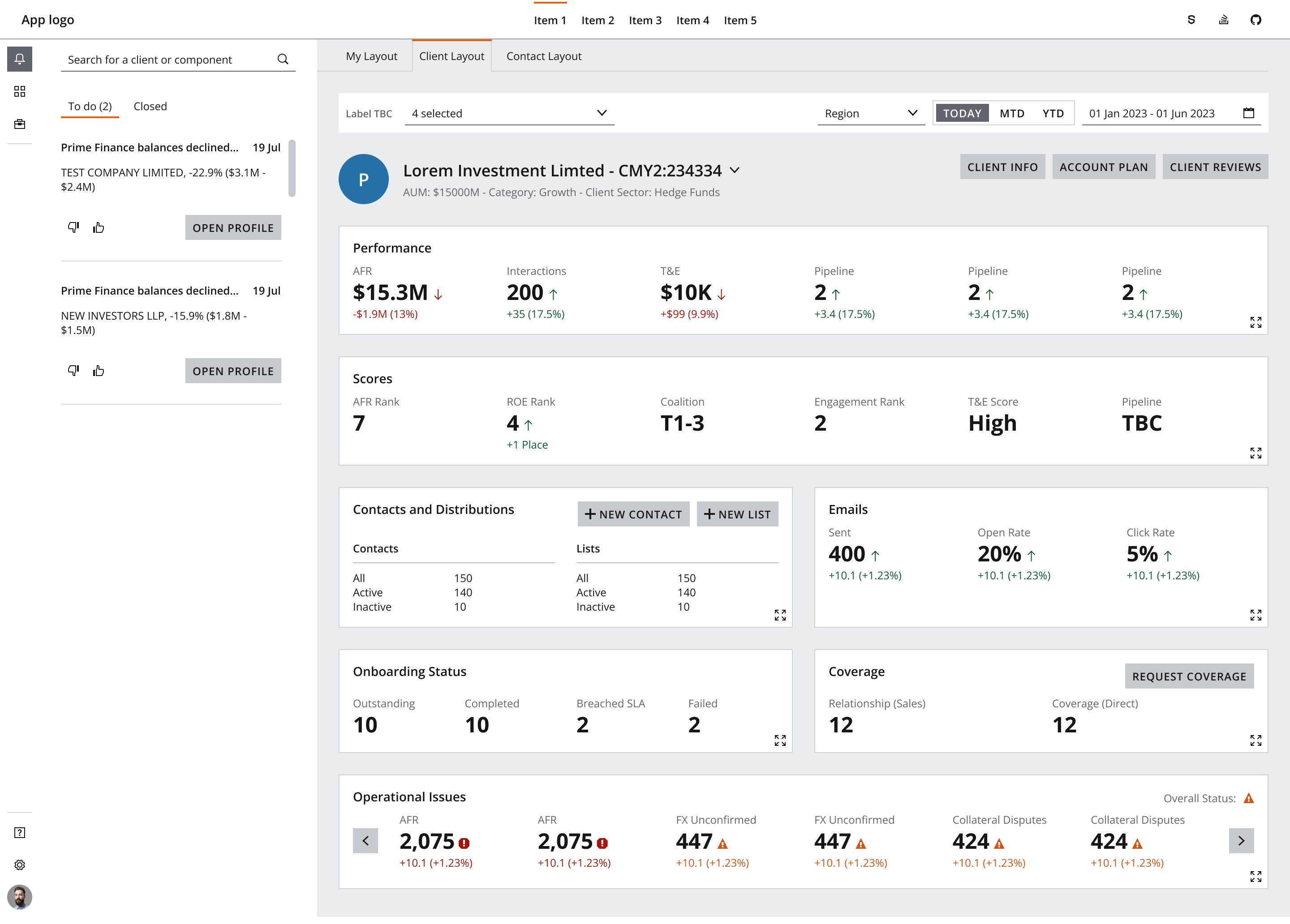Switch to the Contact Layout tab
1290x924 pixels.
[x=543, y=56]
